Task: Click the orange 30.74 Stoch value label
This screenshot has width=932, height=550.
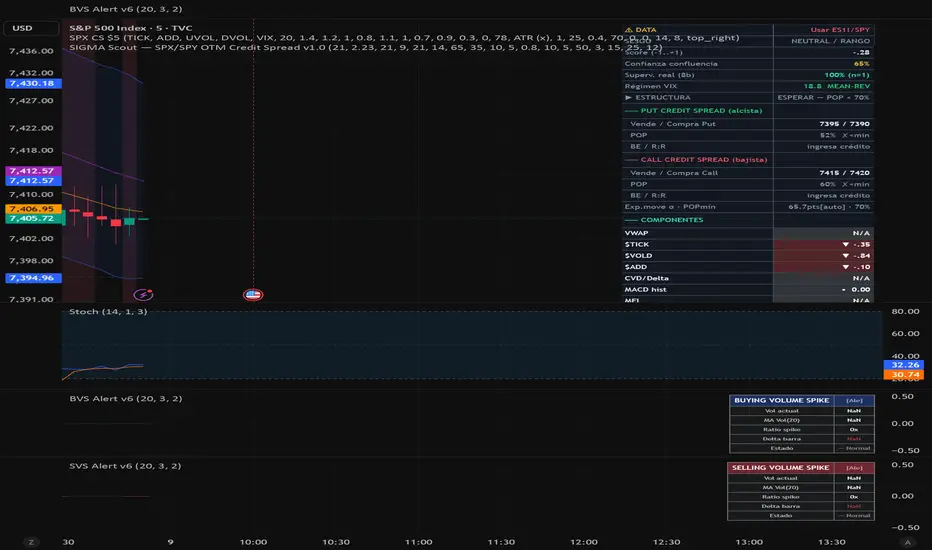Action: tap(904, 375)
